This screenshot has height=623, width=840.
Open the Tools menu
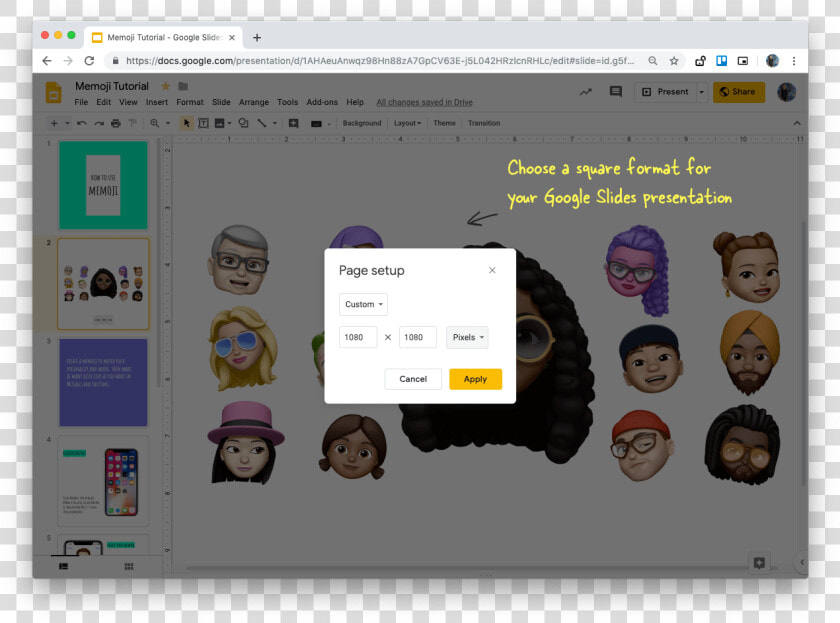click(x=288, y=102)
